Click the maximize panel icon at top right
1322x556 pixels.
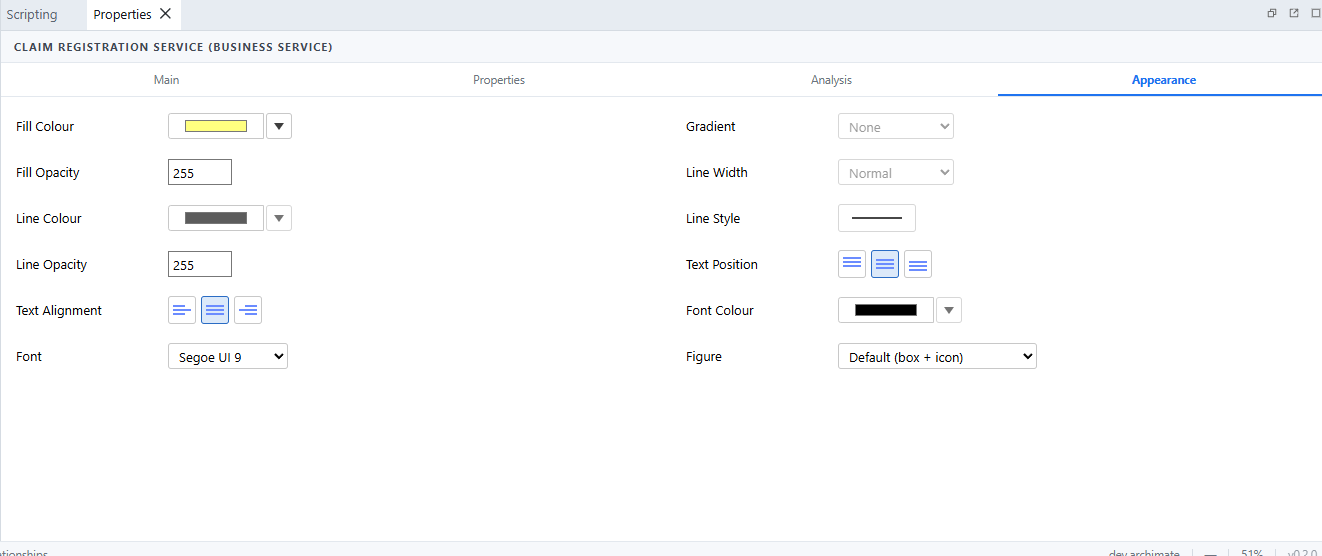click(1316, 13)
